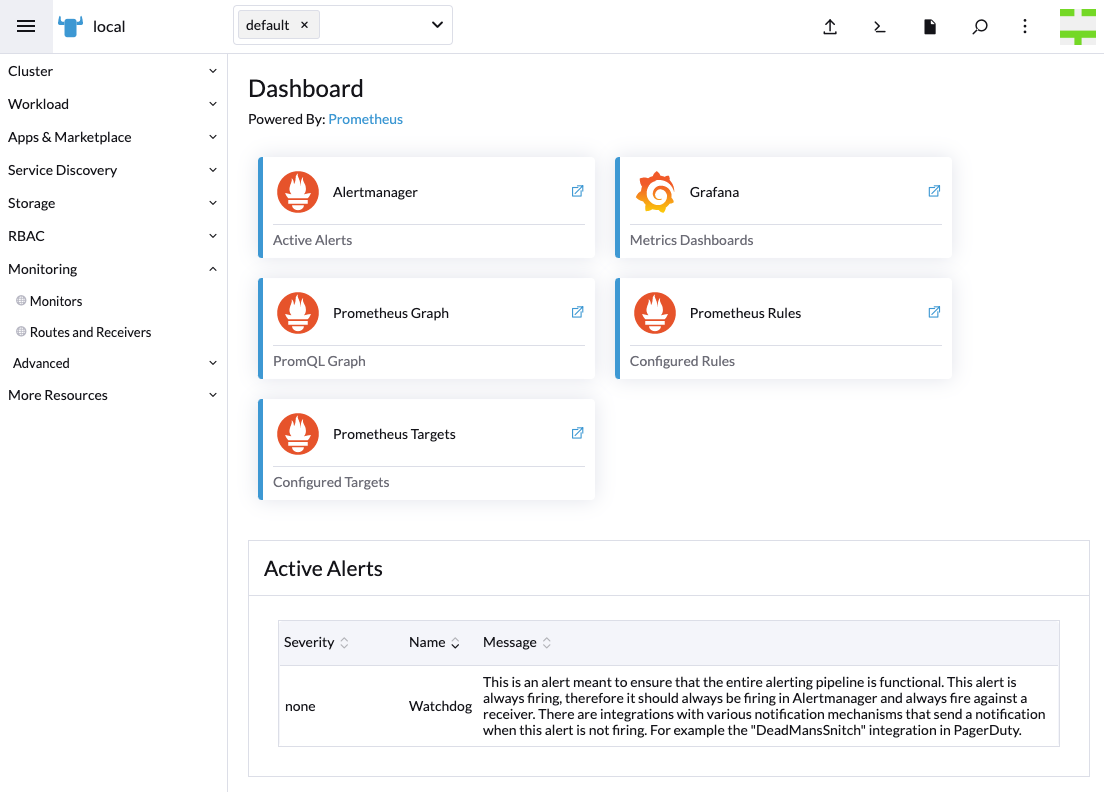
Task: Click the external link icon on Prometheus Graph
Action: (x=577, y=312)
